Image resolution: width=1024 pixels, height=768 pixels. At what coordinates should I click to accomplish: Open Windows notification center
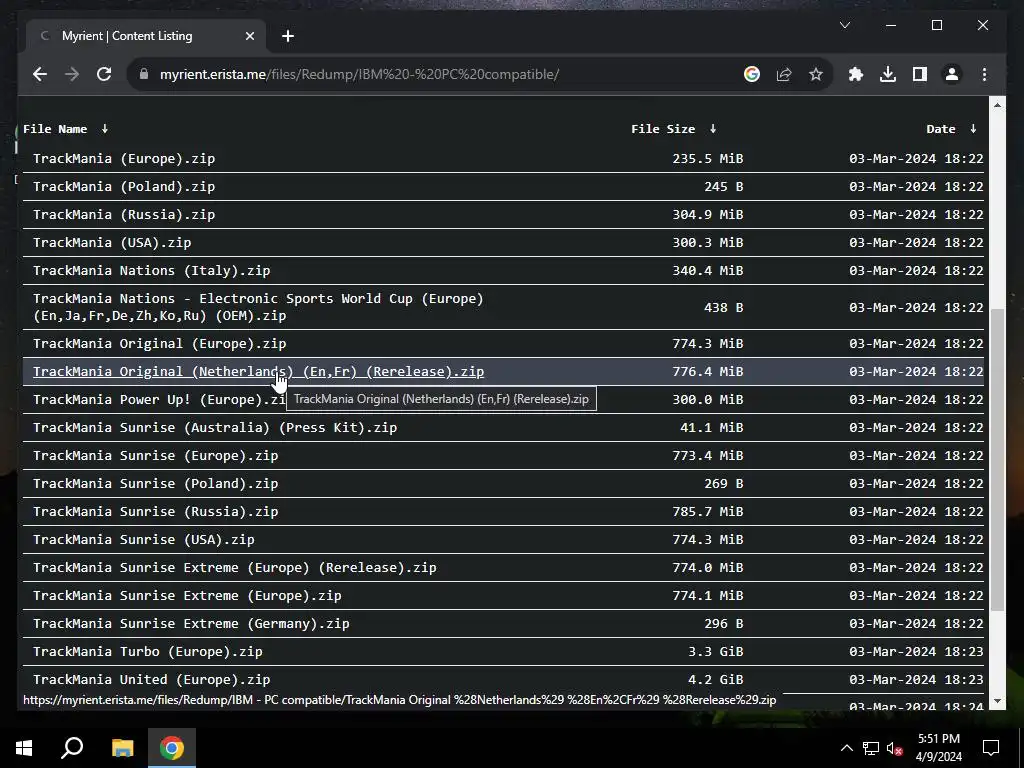click(x=991, y=748)
